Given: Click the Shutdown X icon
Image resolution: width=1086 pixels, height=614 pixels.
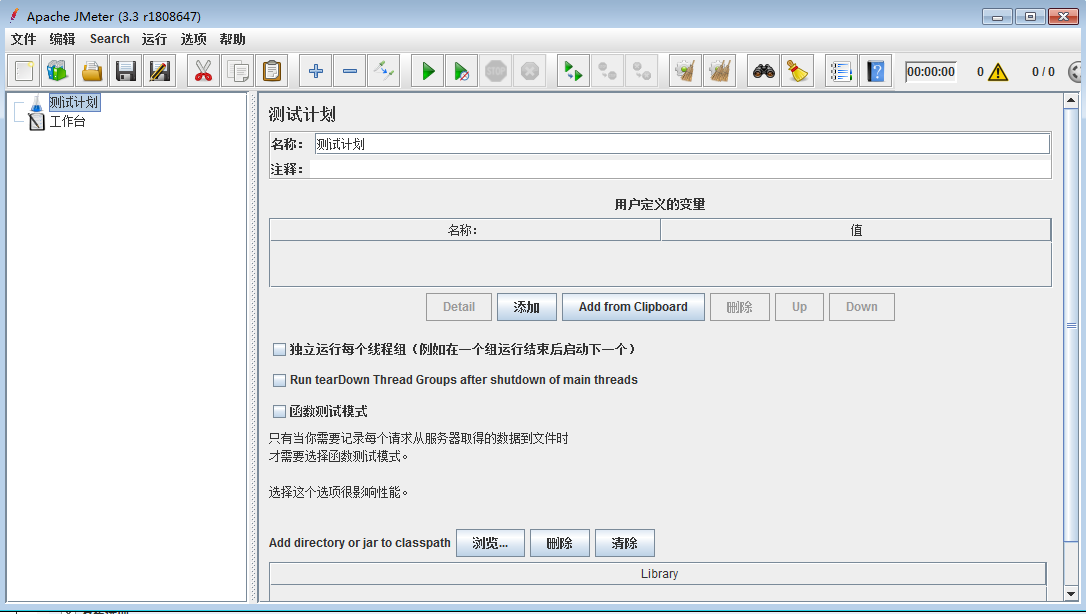Looking at the screenshot, I should [x=530, y=71].
